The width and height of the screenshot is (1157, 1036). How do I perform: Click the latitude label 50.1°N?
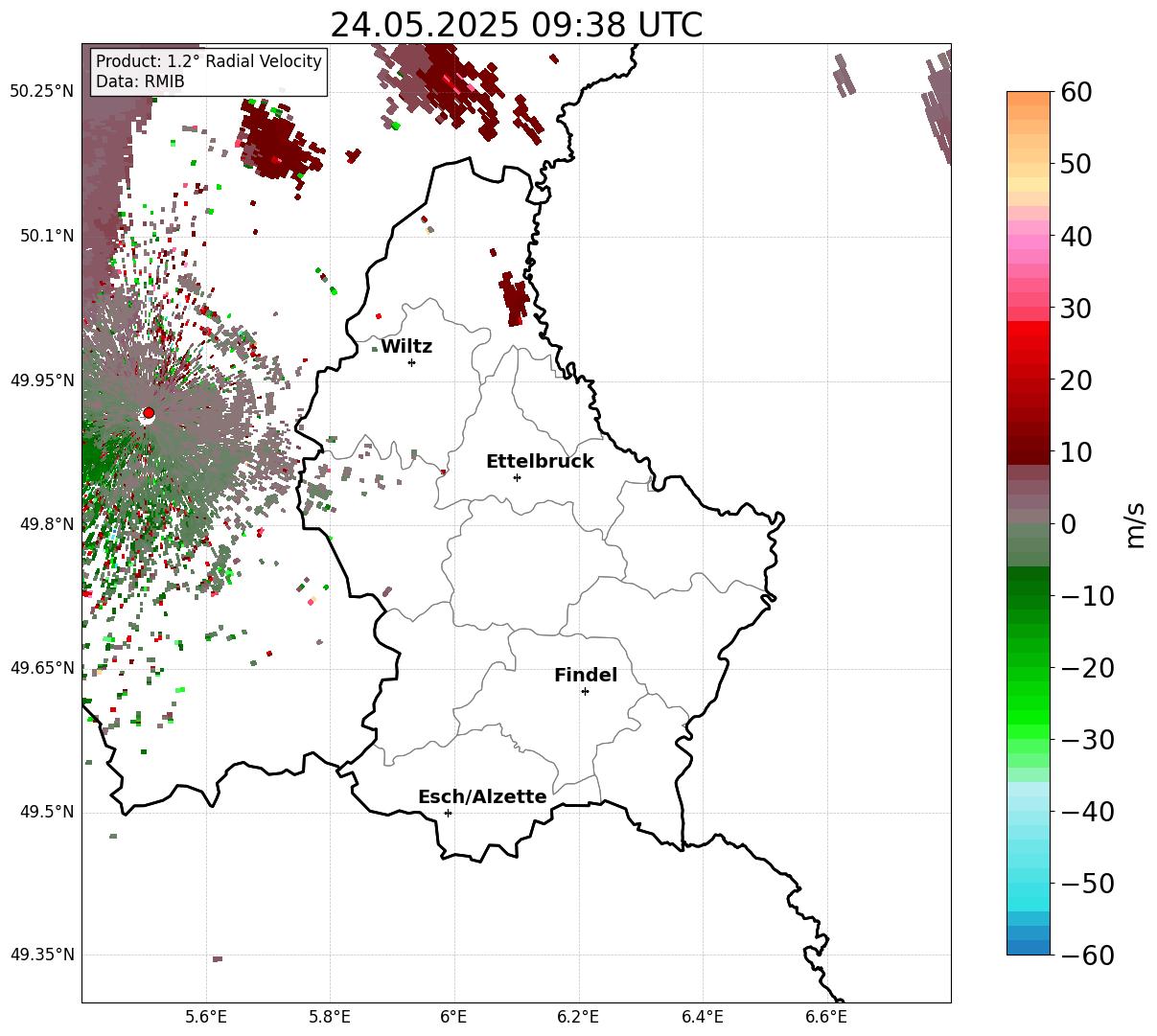pos(46,236)
